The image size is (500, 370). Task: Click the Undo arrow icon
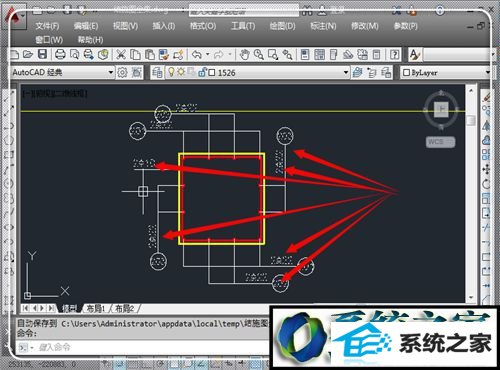pos(197,54)
